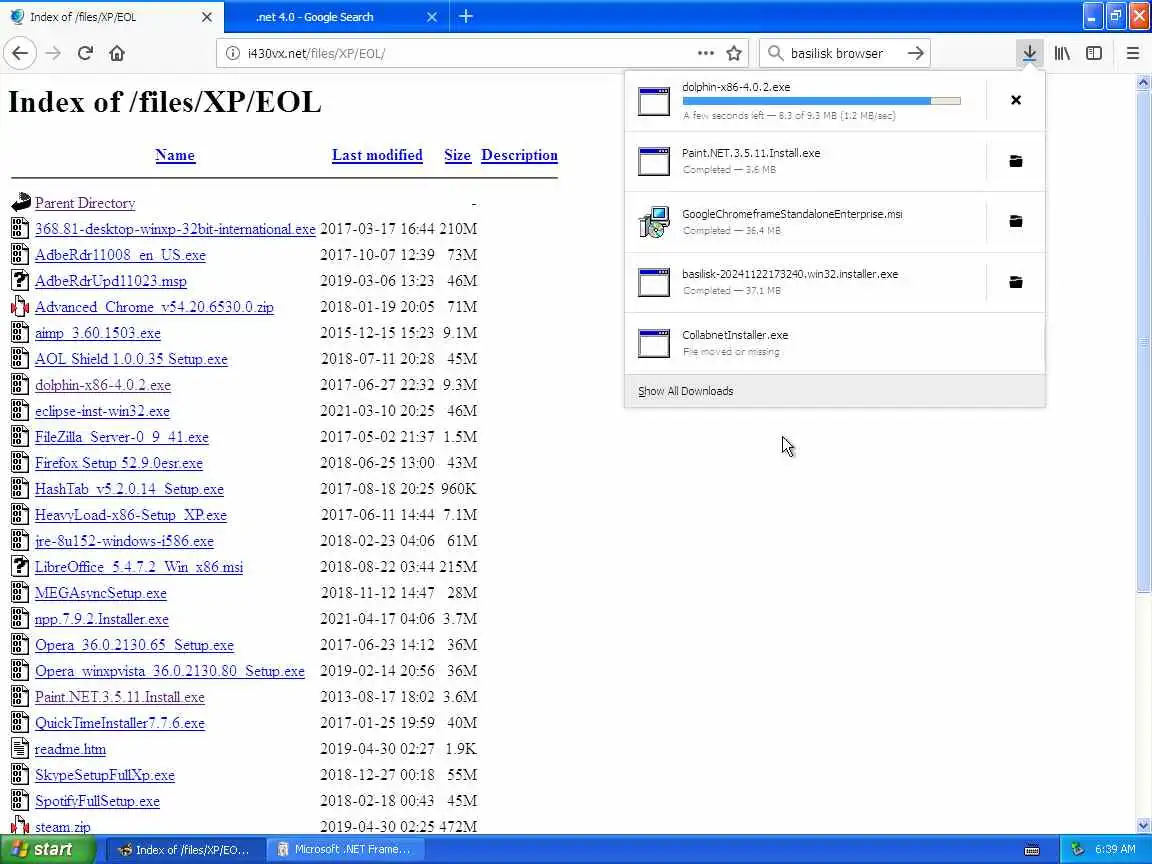
Task: Open page actions three-dot menu
Action: [705, 53]
